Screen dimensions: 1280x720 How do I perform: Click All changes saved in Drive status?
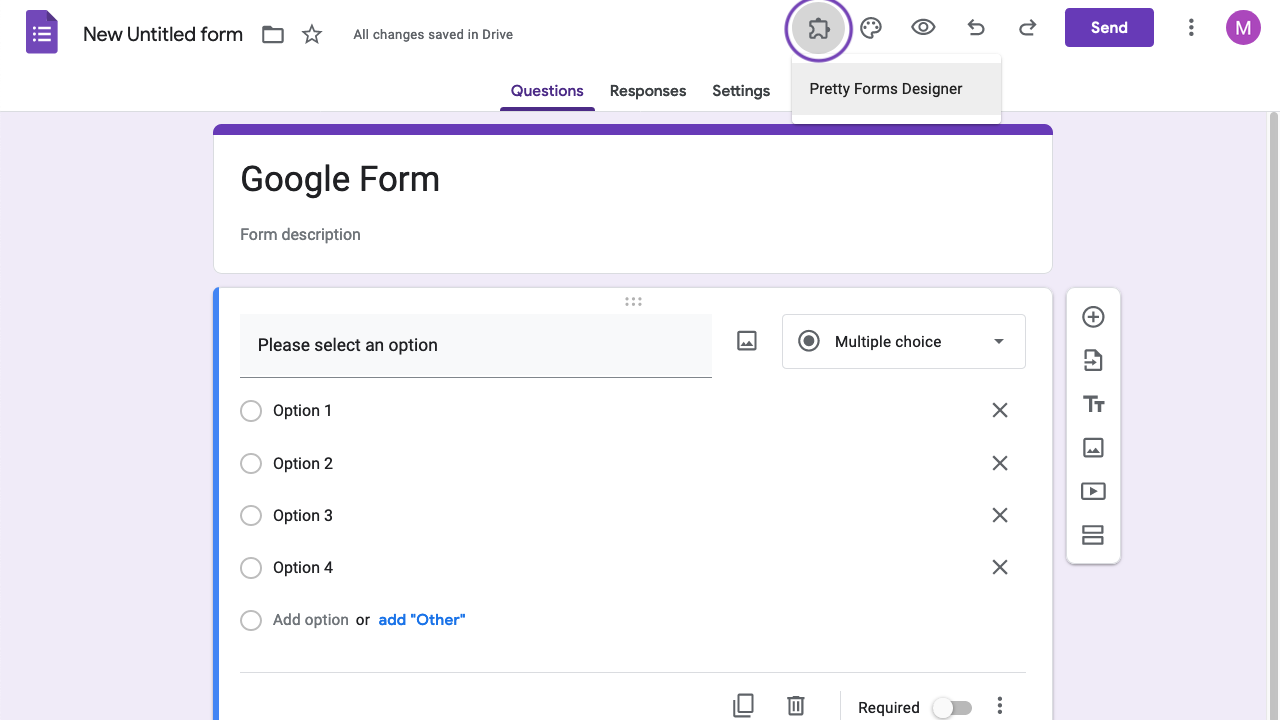point(433,35)
